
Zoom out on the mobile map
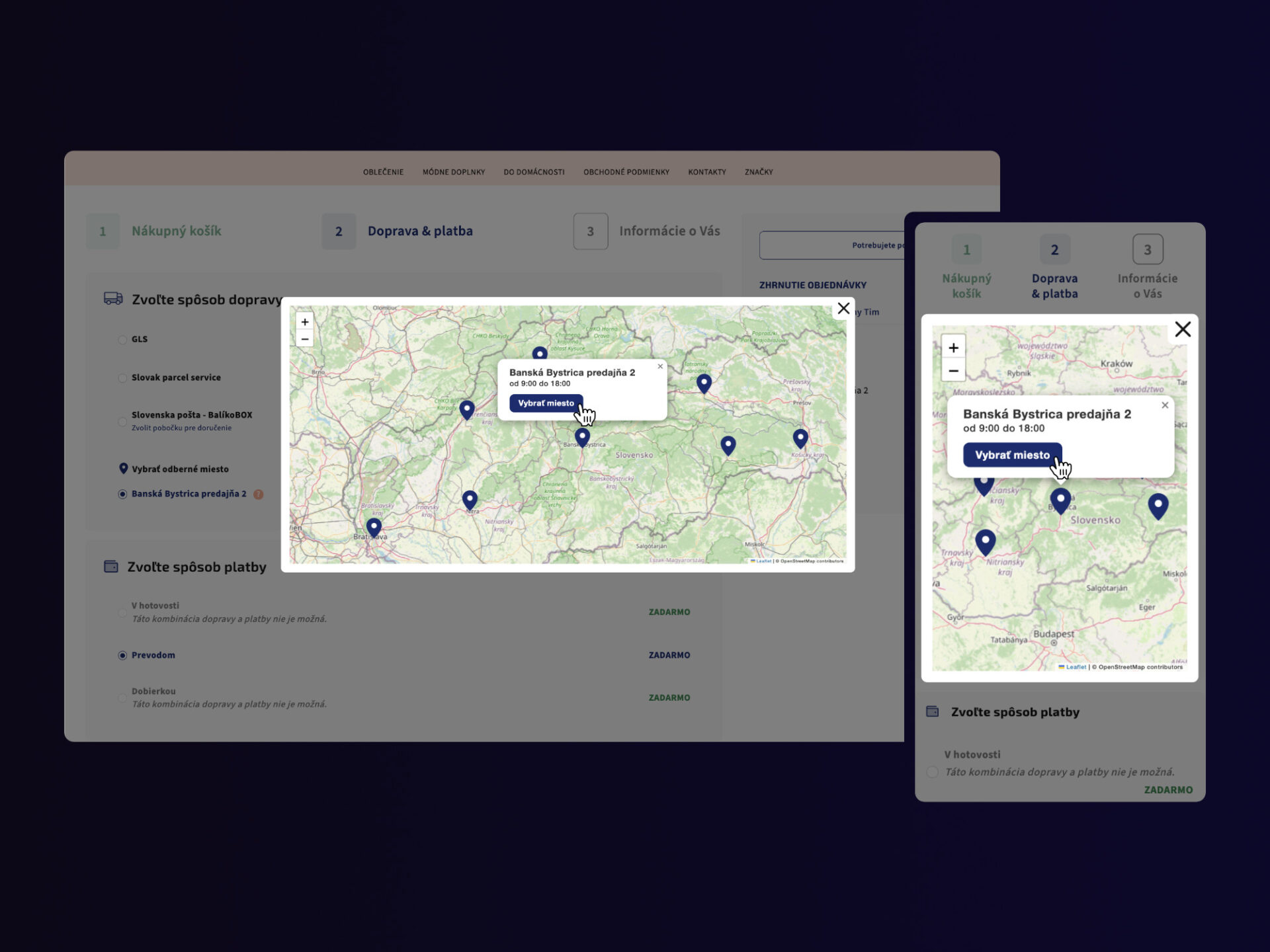click(x=953, y=371)
